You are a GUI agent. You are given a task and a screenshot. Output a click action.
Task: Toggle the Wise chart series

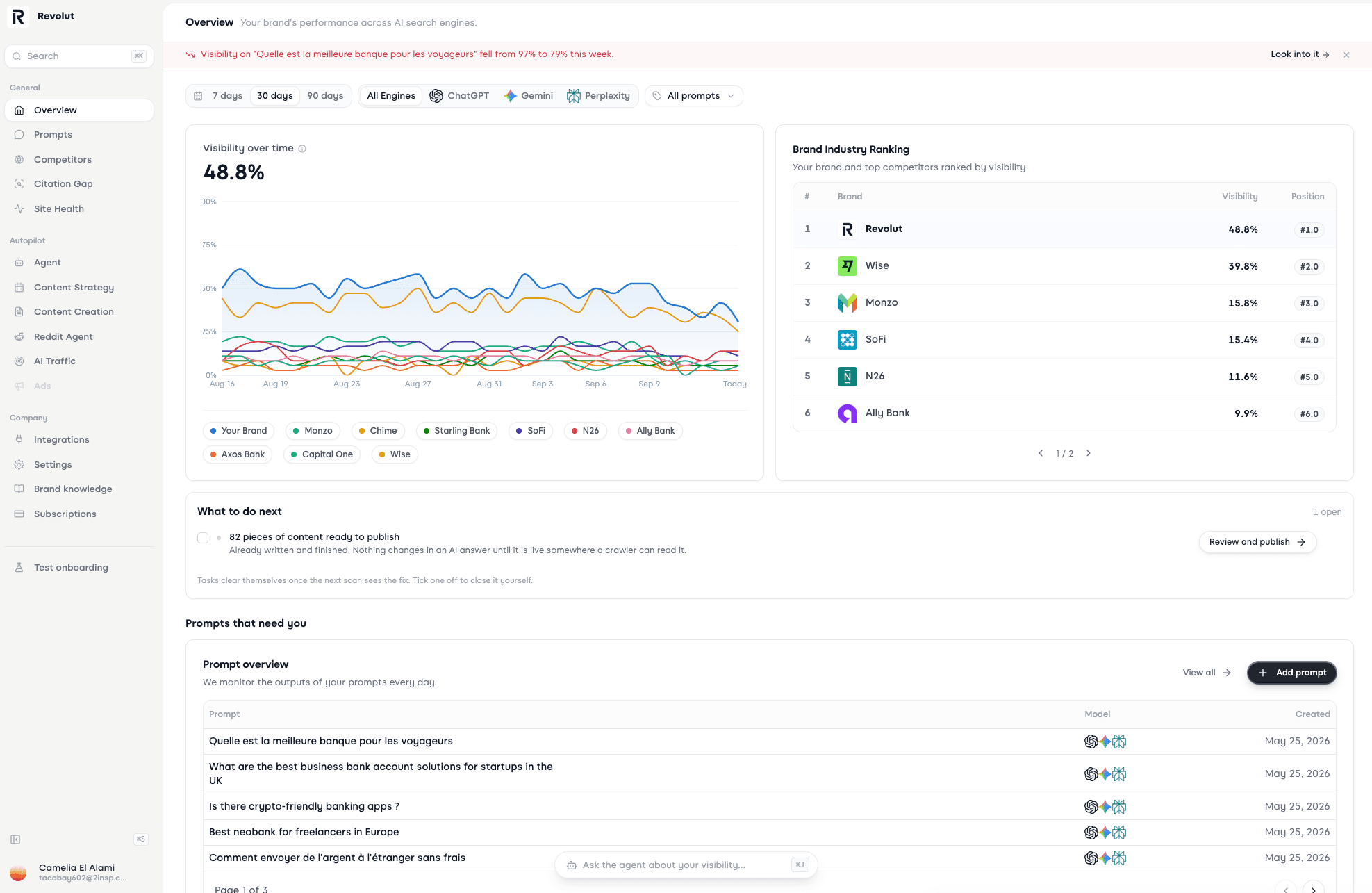(395, 454)
